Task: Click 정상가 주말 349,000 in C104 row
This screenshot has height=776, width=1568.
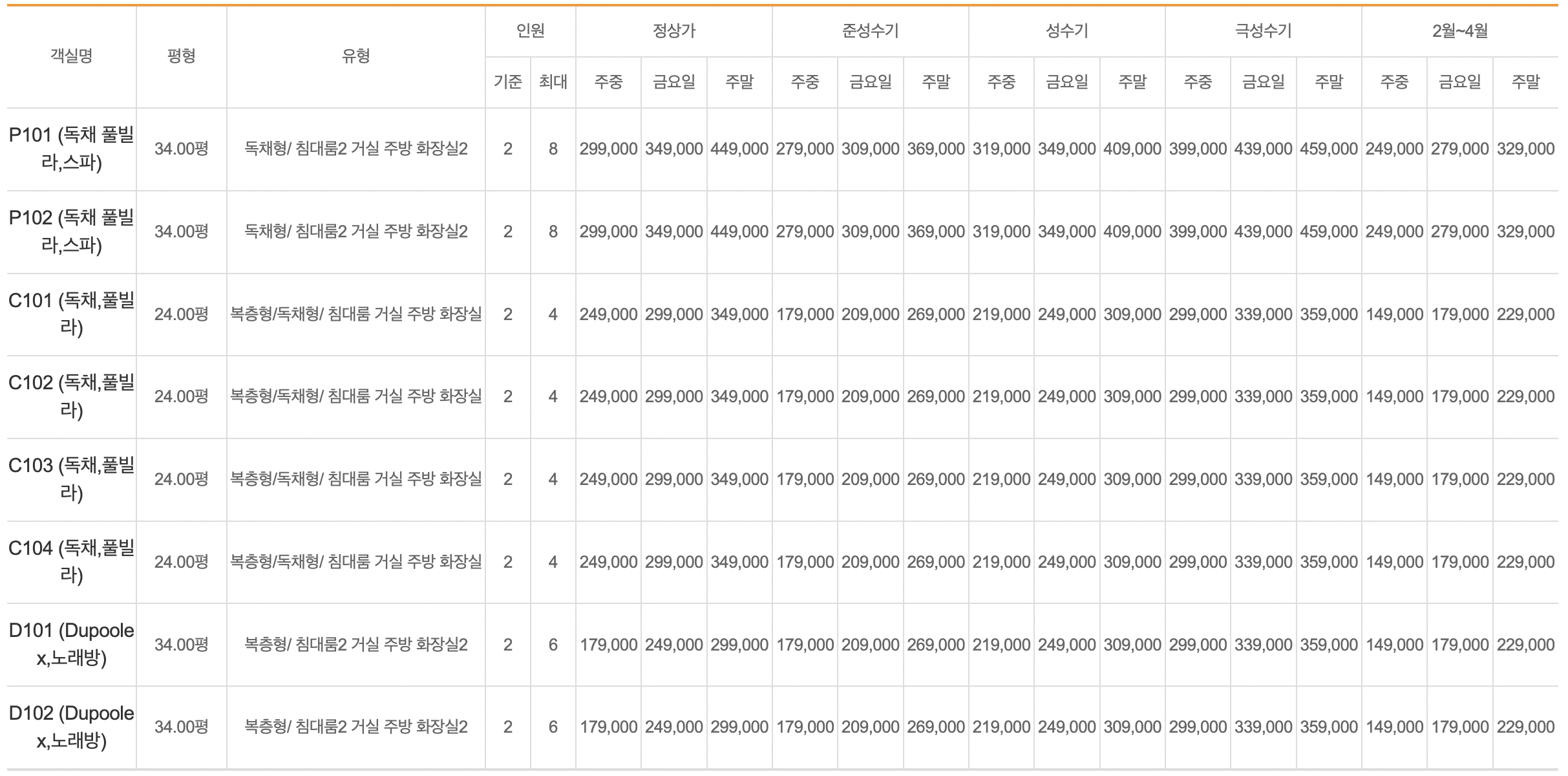Action: pyautogui.click(x=739, y=562)
